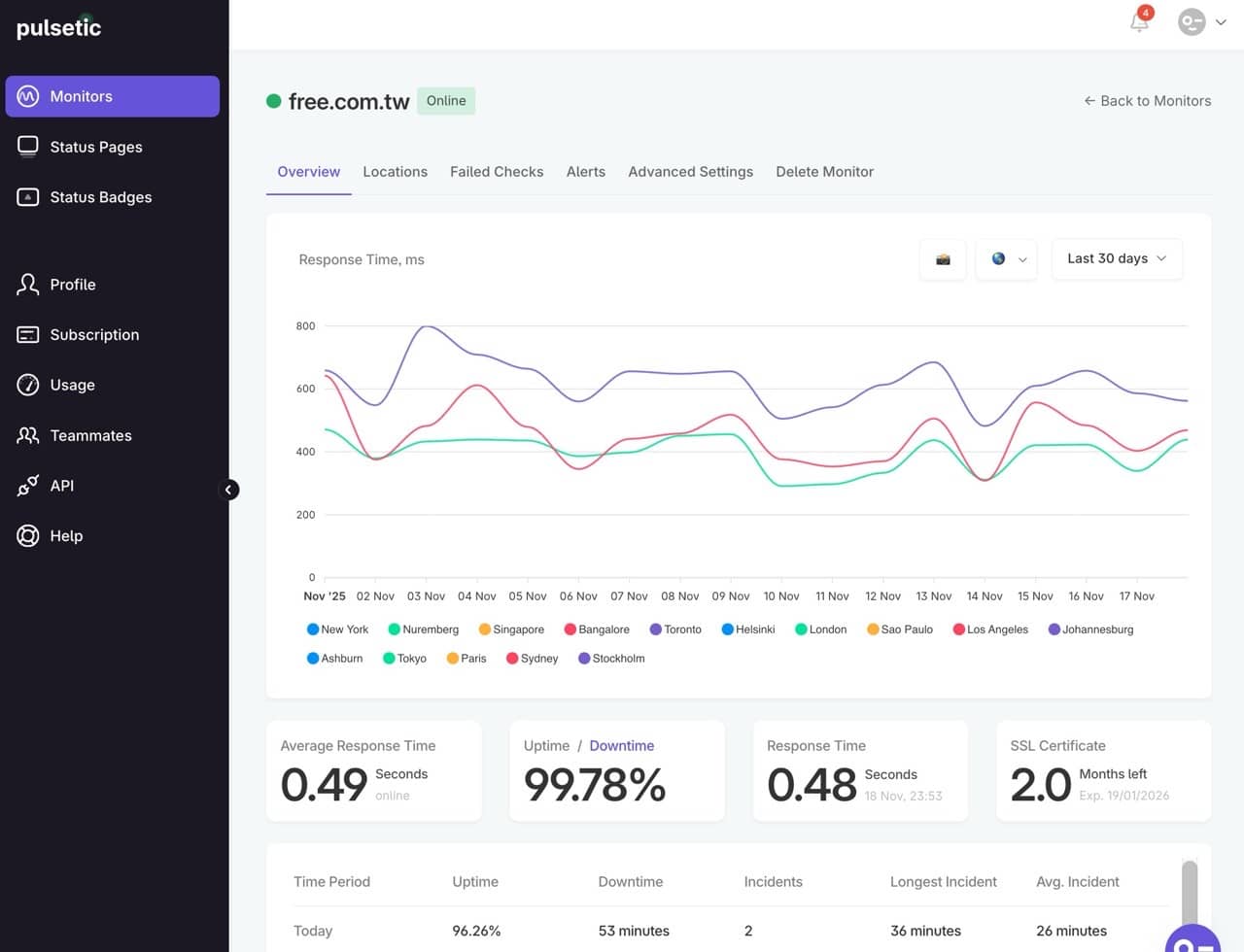Viewport: 1244px width, 952px height.
Task: Switch to the Failed Checks tab
Action: pos(497,172)
